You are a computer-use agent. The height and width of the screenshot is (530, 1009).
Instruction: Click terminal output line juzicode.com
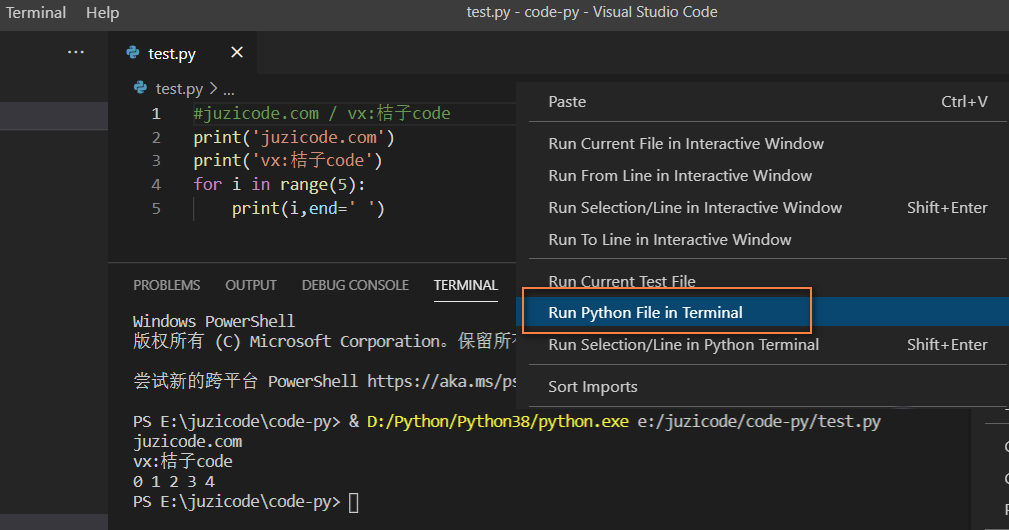coord(187,442)
